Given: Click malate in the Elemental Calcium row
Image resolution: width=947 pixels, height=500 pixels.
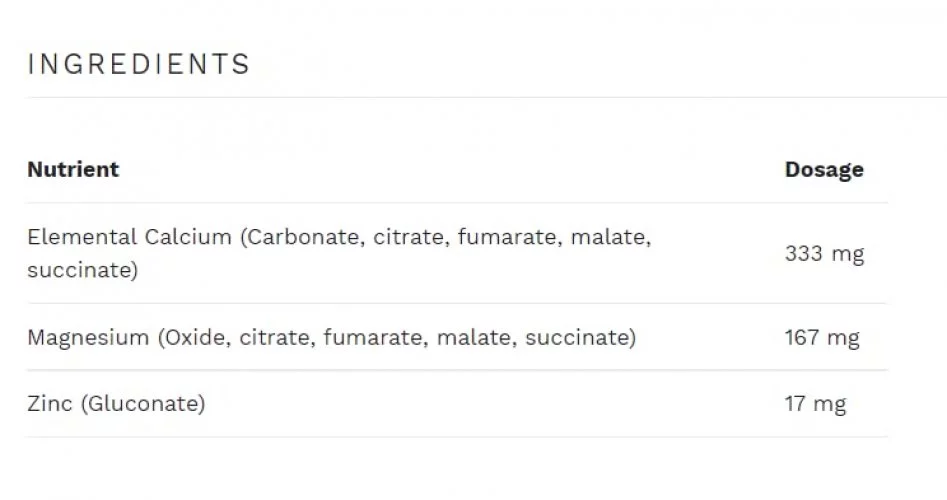Looking at the screenshot, I should [x=608, y=237].
